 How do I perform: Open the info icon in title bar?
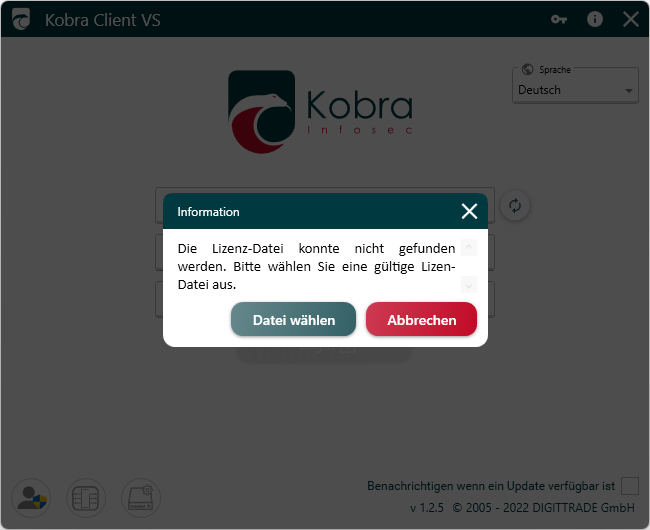pyautogui.click(x=595, y=19)
